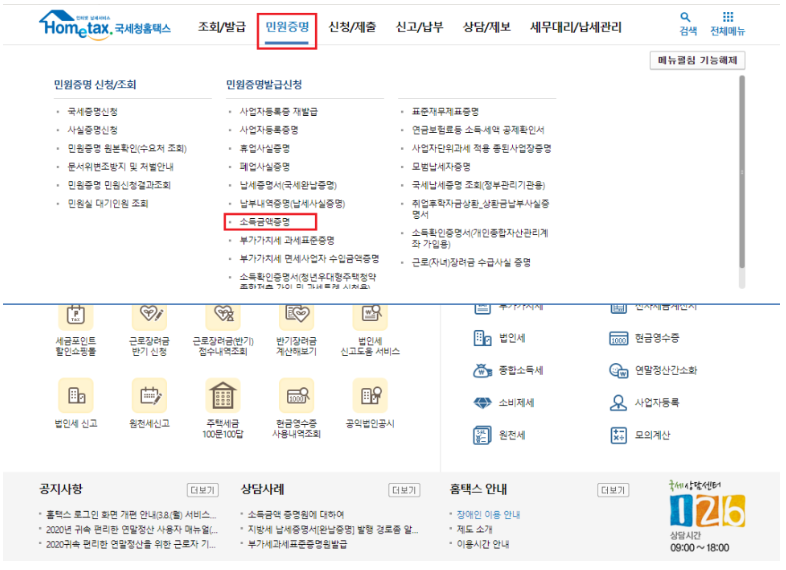Click the 메뉴펼침 기능해제 button
This screenshot has height=570, width=786.
[697, 61]
